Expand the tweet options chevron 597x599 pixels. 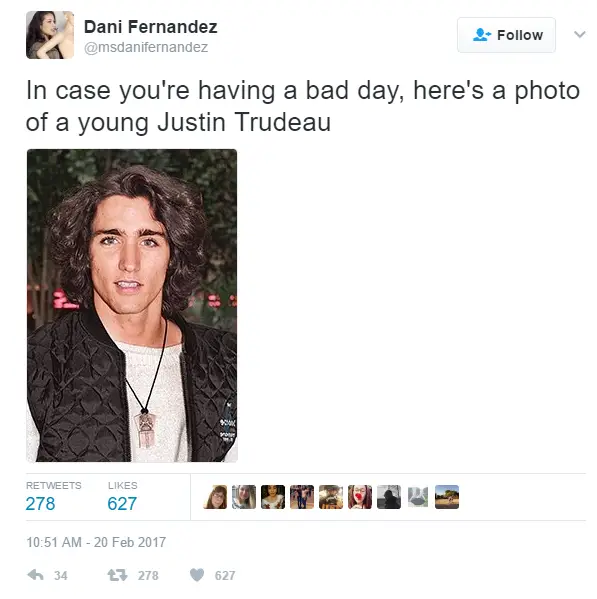[579, 34]
